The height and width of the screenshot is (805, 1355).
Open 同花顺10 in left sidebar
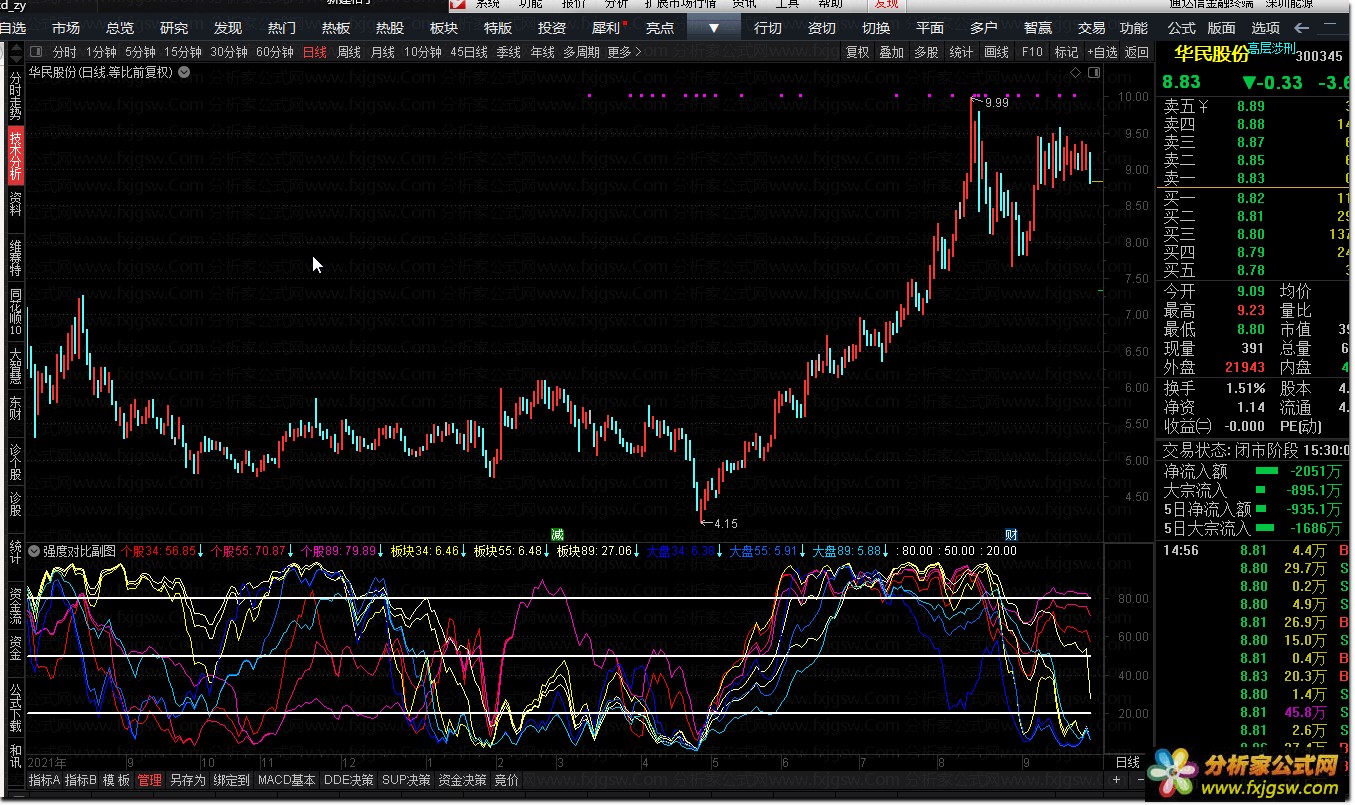15,311
